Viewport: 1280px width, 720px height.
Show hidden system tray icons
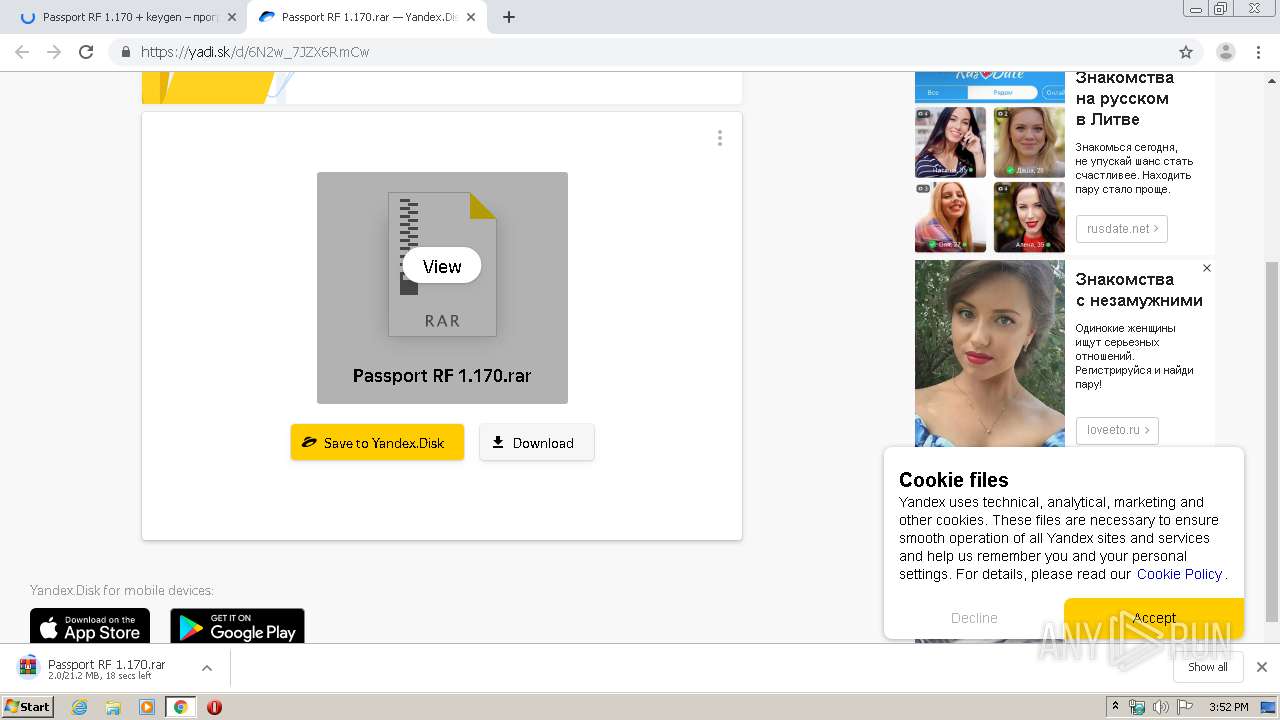[1116, 707]
